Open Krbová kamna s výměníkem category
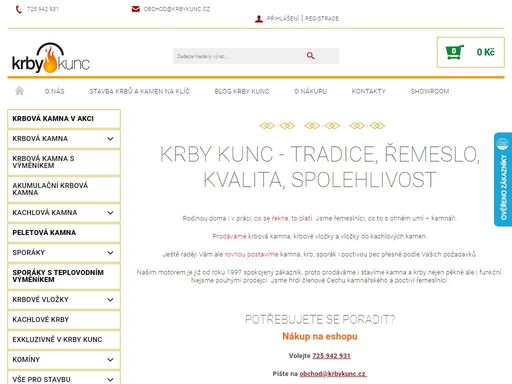This screenshot has height=384, width=512. (64, 162)
